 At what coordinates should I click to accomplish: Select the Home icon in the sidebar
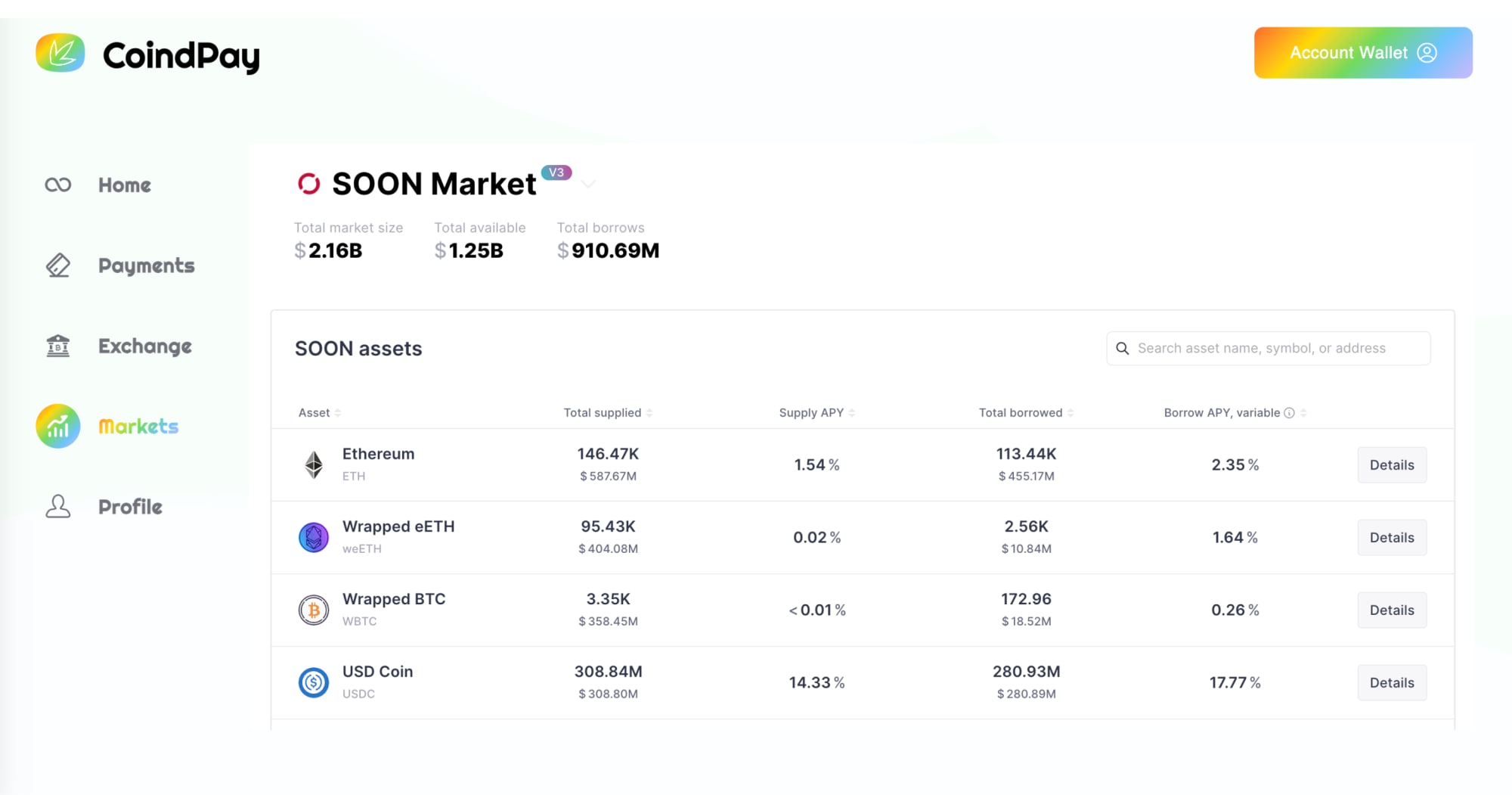coord(57,184)
